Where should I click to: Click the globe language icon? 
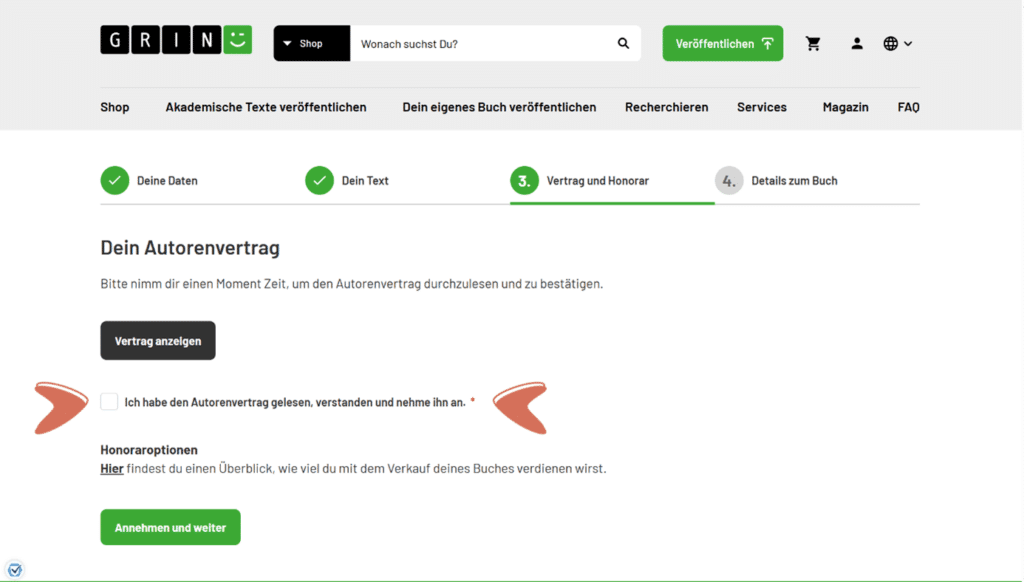890,44
